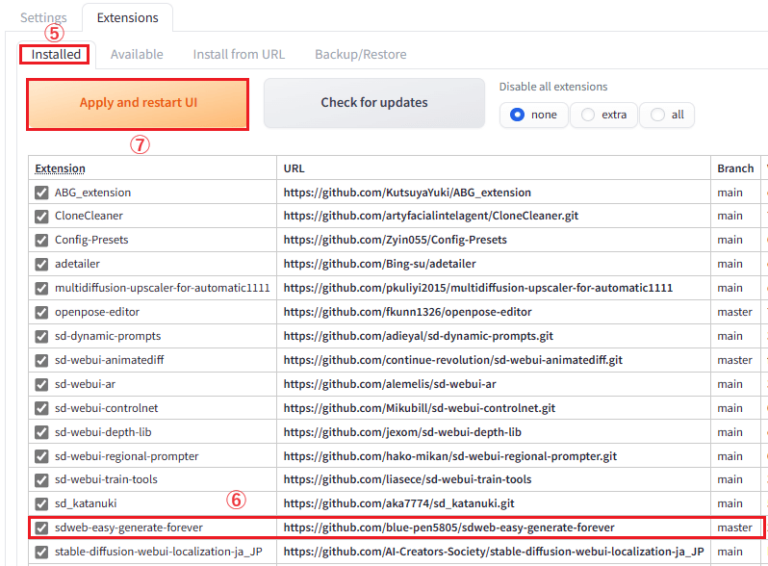Open the Backup/Restore tab
The height and width of the screenshot is (566, 768).
pyautogui.click(x=360, y=54)
